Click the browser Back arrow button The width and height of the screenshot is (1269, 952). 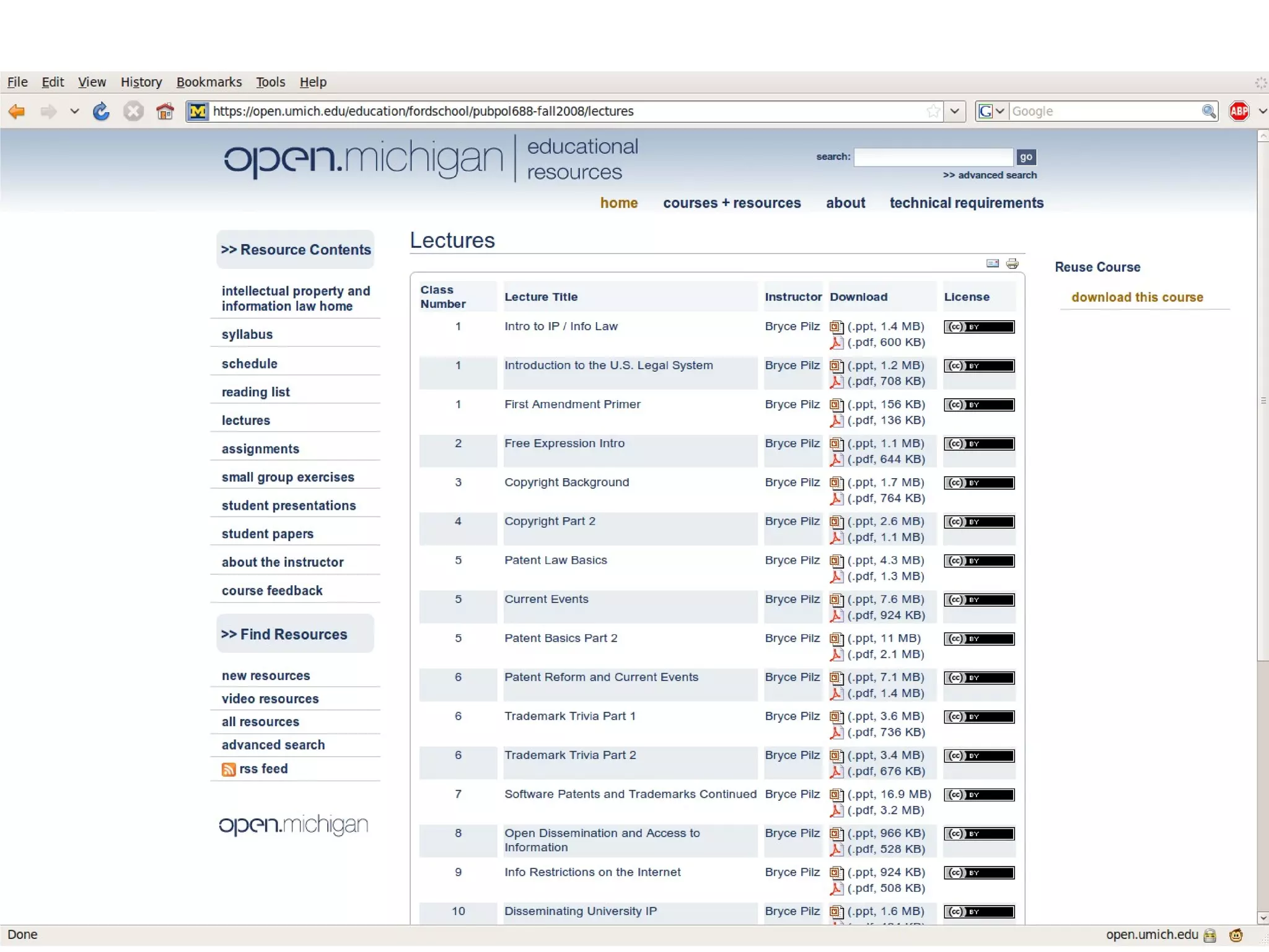pyautogui.click(x=17, y=111)
